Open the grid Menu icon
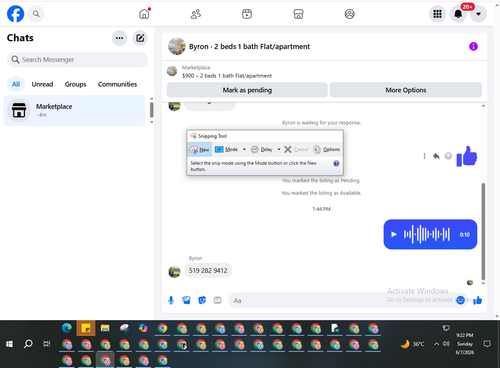The image size is (500, 368). click(x=437, y=14)
